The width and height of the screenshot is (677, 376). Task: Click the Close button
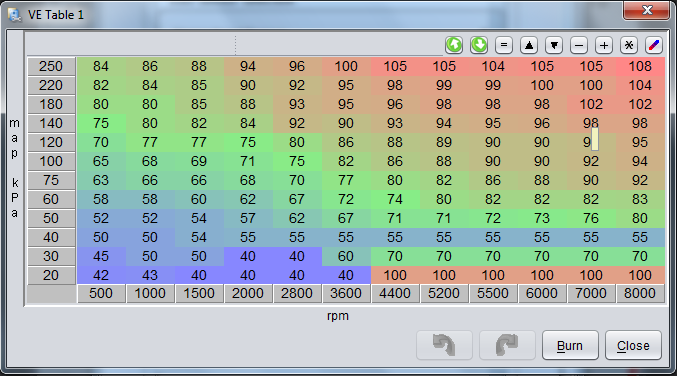[633, 345]
